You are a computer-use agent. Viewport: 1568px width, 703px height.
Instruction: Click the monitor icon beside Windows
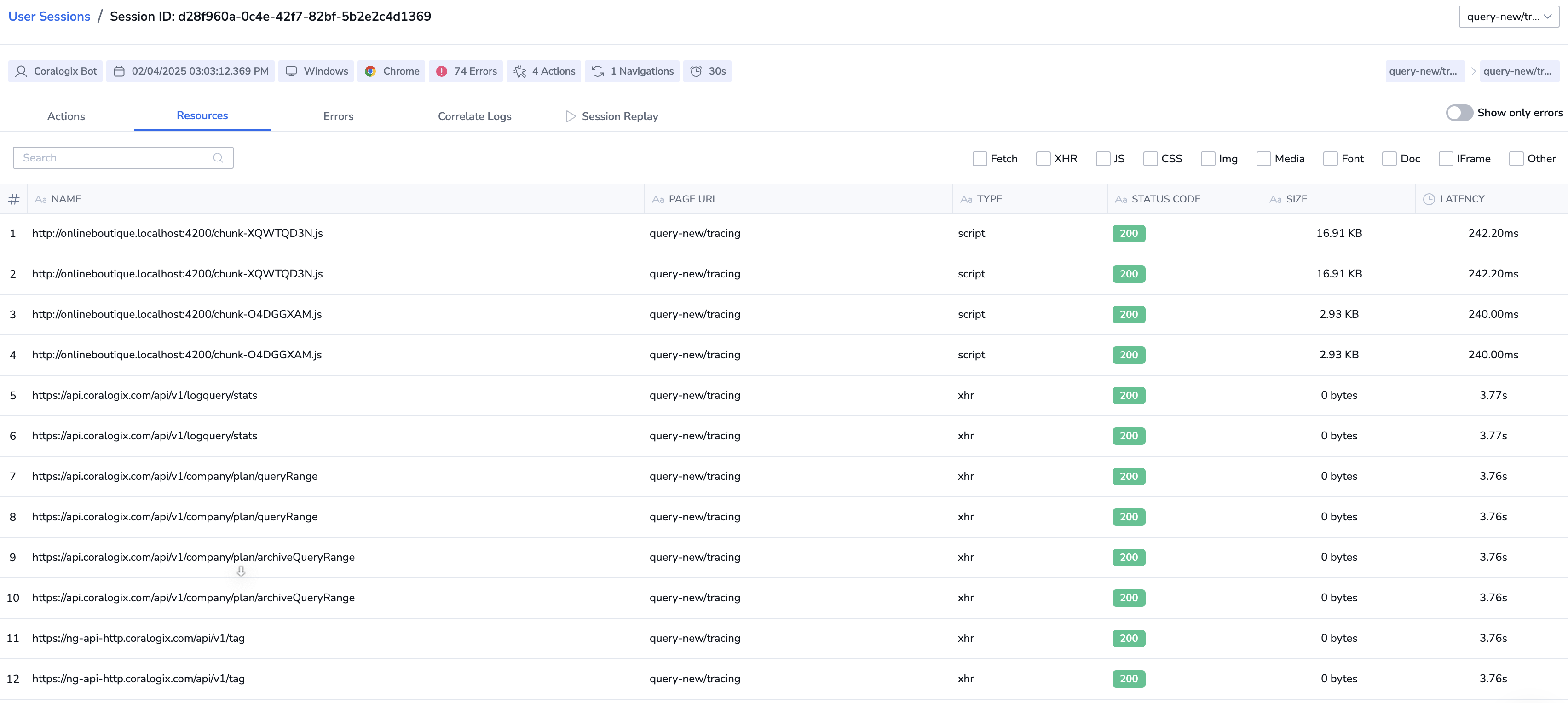(x=292, y=71)
